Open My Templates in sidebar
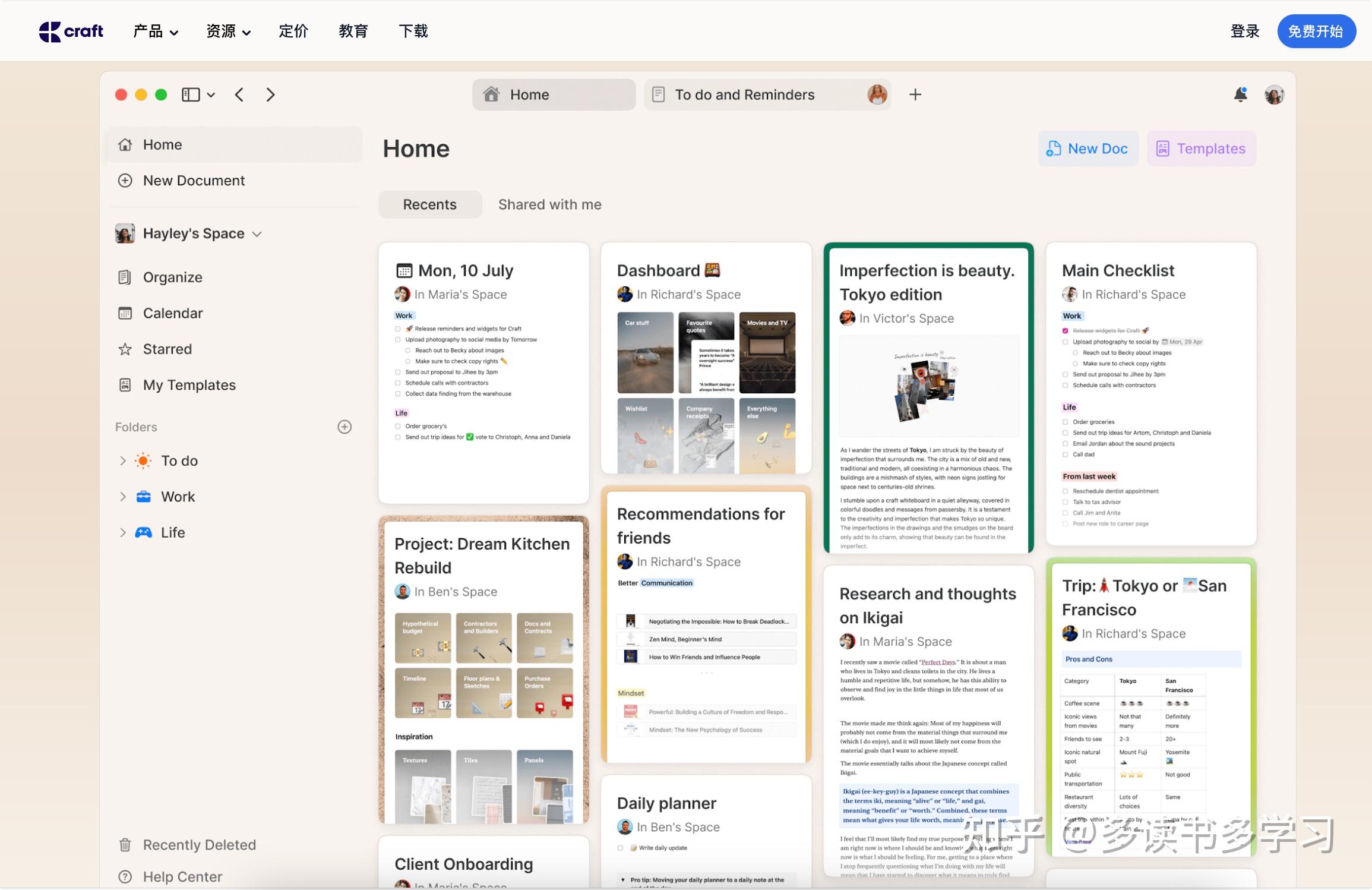Screen dimensions: 1372x890 (189, 385)
